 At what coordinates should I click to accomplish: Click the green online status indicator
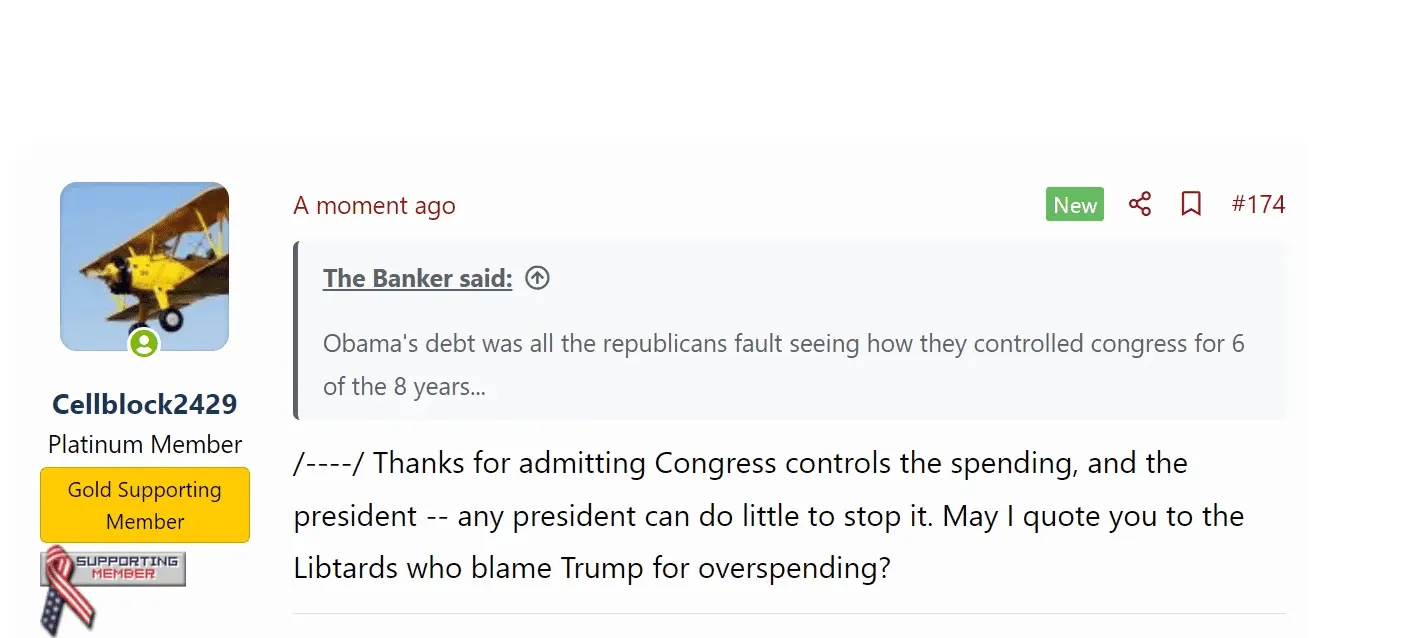[144, 344]
